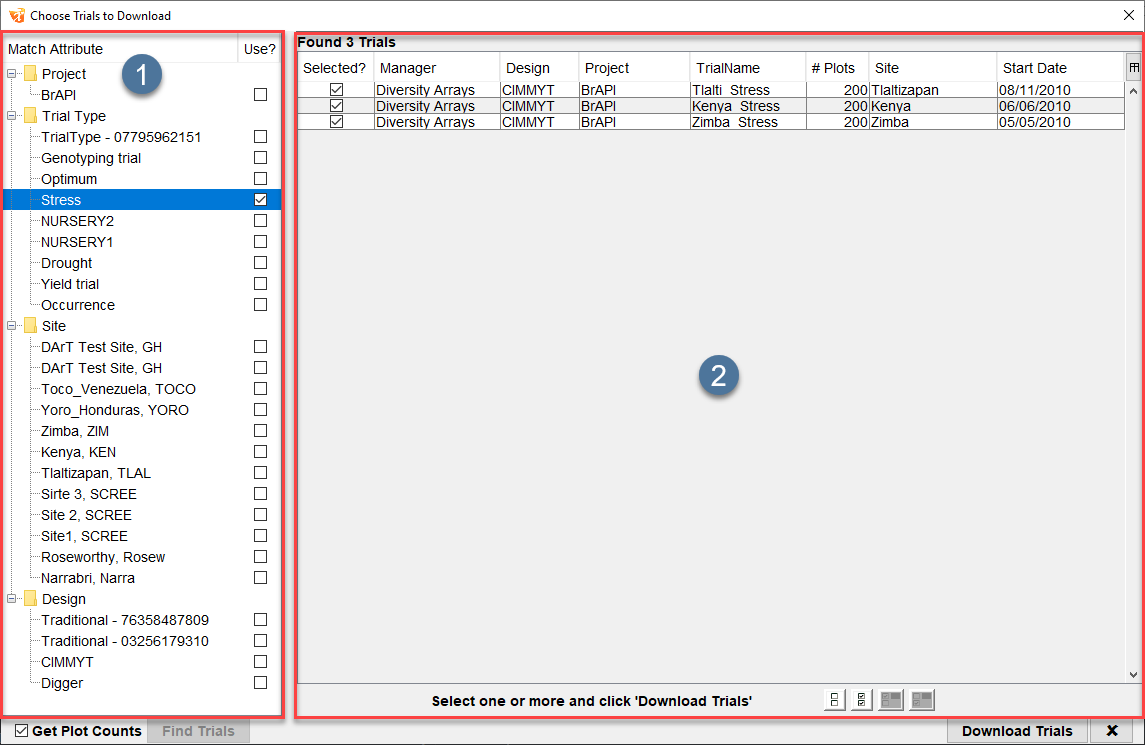Uncheck the Stress trial type checkbox
Viewport: 1145px width, 745px height.
pyautogui.click(x=260, y=200)
